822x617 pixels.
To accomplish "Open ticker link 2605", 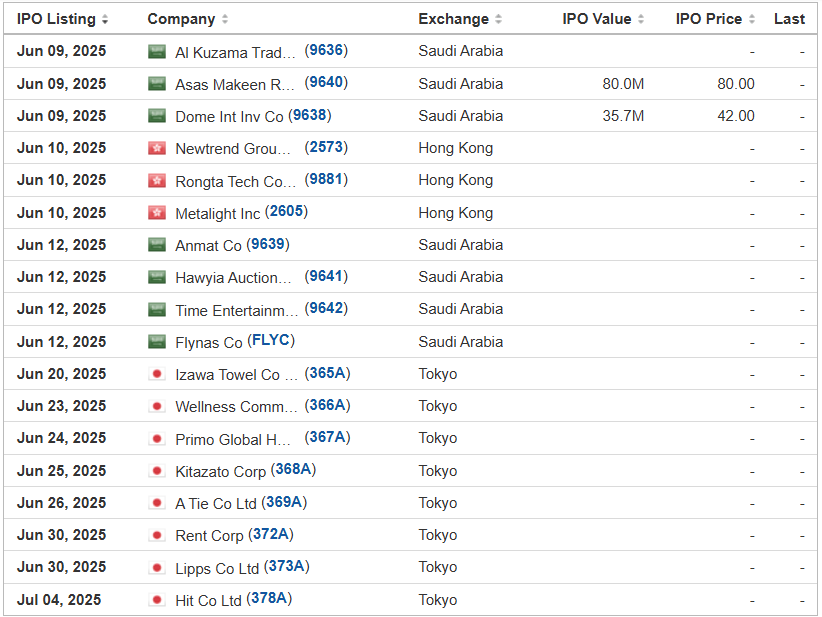I will point(286,211).
